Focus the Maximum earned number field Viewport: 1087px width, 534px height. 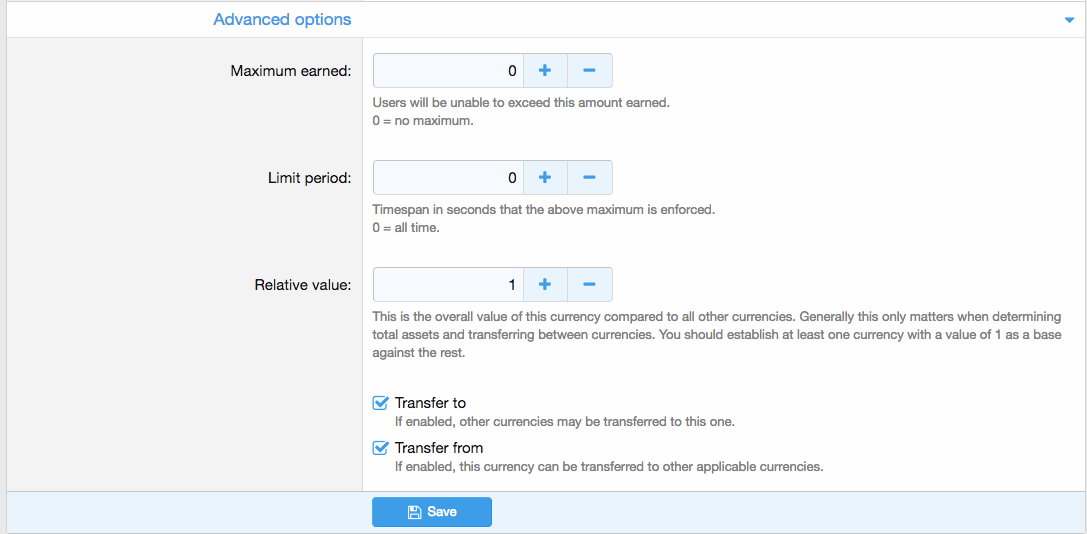coord(448,71)
